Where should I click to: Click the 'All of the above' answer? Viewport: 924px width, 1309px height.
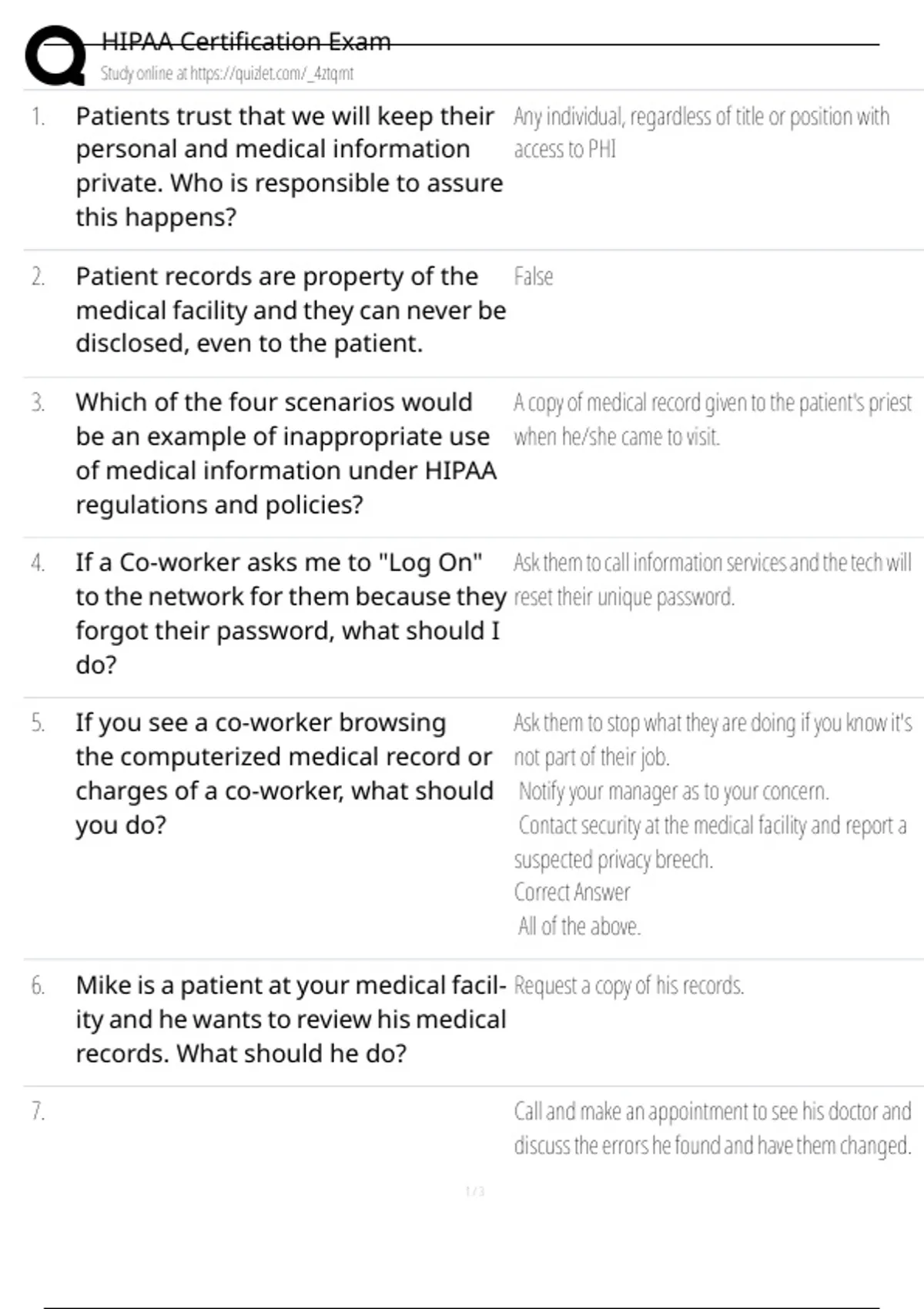(579, 926)
